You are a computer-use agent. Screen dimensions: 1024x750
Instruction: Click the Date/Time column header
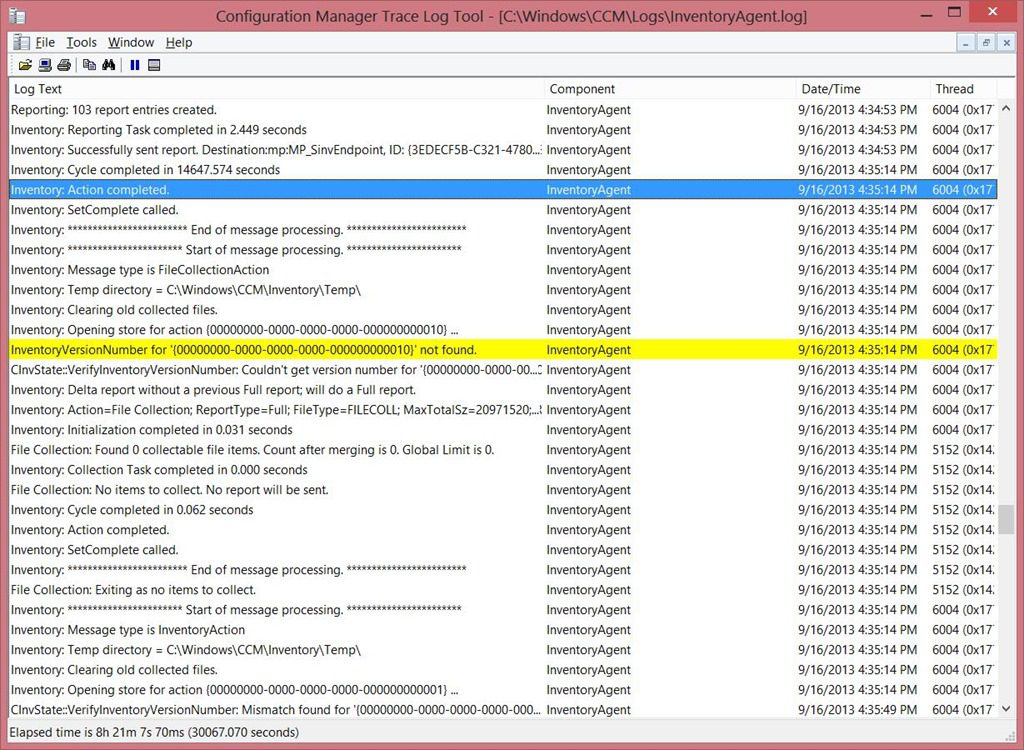click(x=863, y=89)
